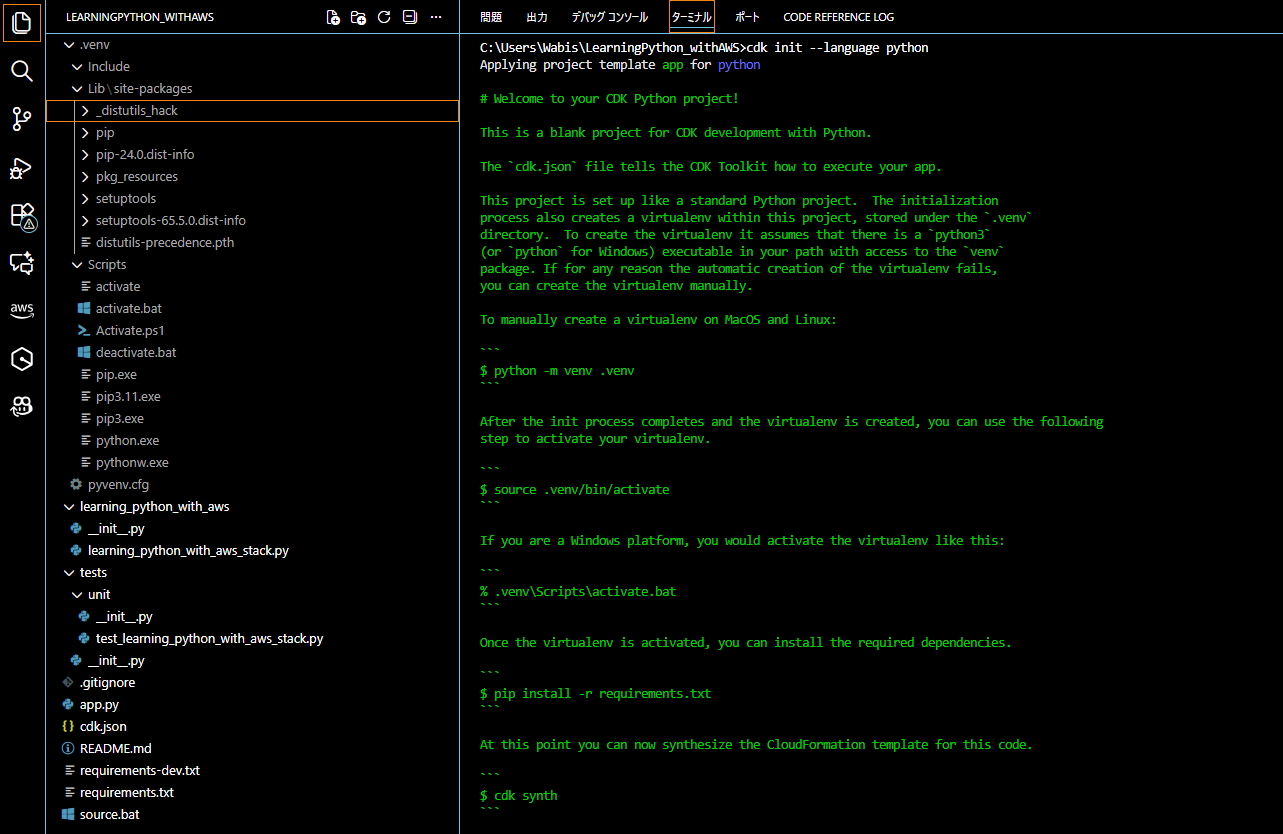1283x834 pixels.
Task: Collapse the Include folder
Action: [77, 66]
